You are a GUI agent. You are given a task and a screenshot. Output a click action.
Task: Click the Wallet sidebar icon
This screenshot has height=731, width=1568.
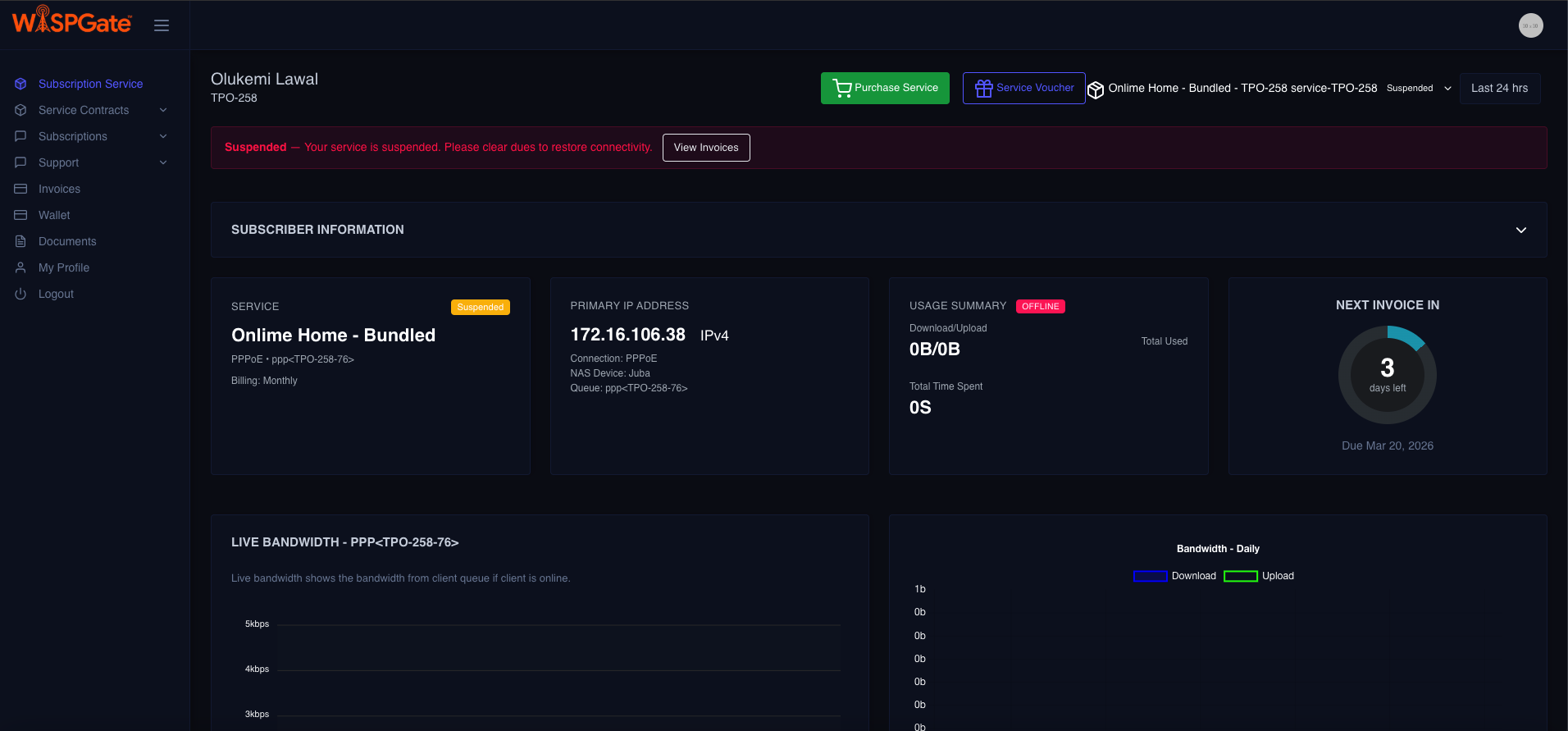point(21,215)
